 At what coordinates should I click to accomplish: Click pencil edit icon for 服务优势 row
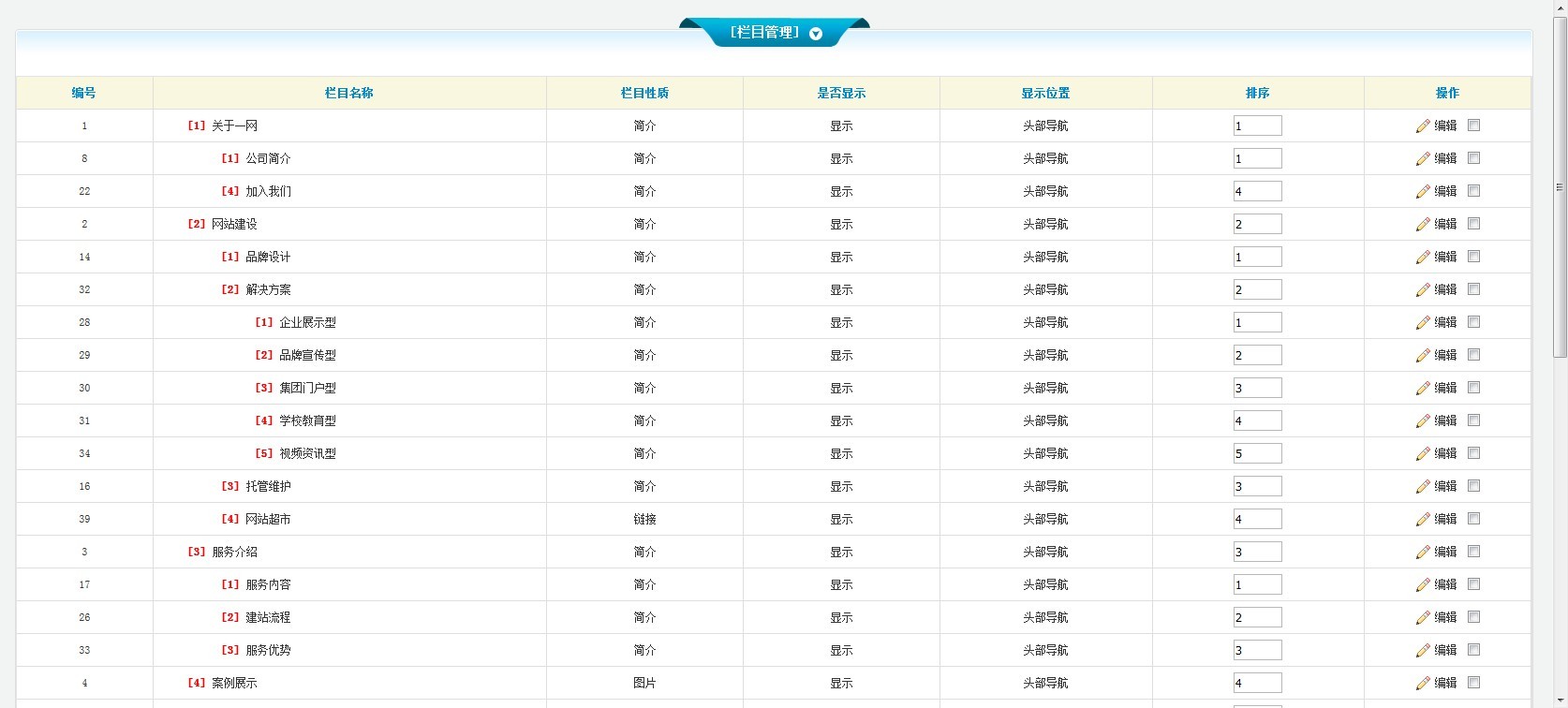[1423, 651]
